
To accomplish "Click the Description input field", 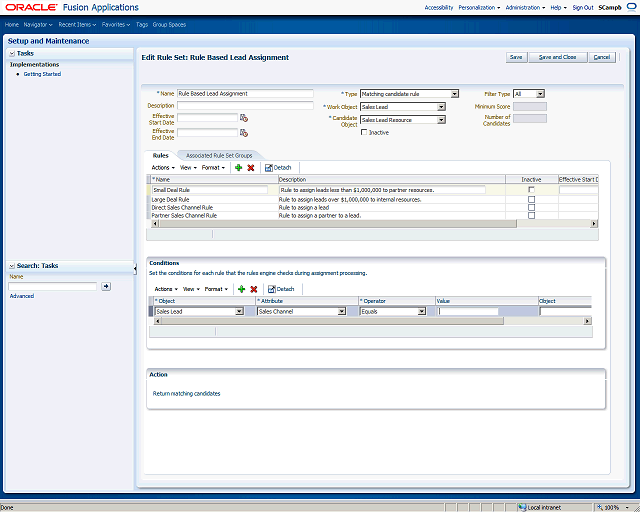I will tap(245, 105).
